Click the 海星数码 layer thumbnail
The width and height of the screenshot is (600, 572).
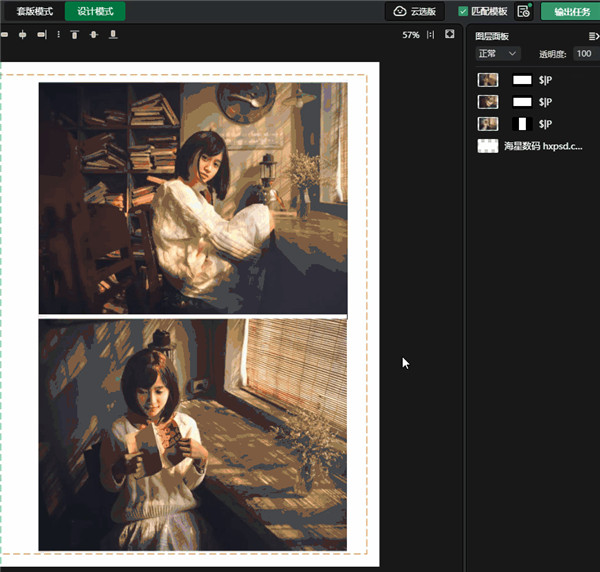488,146
